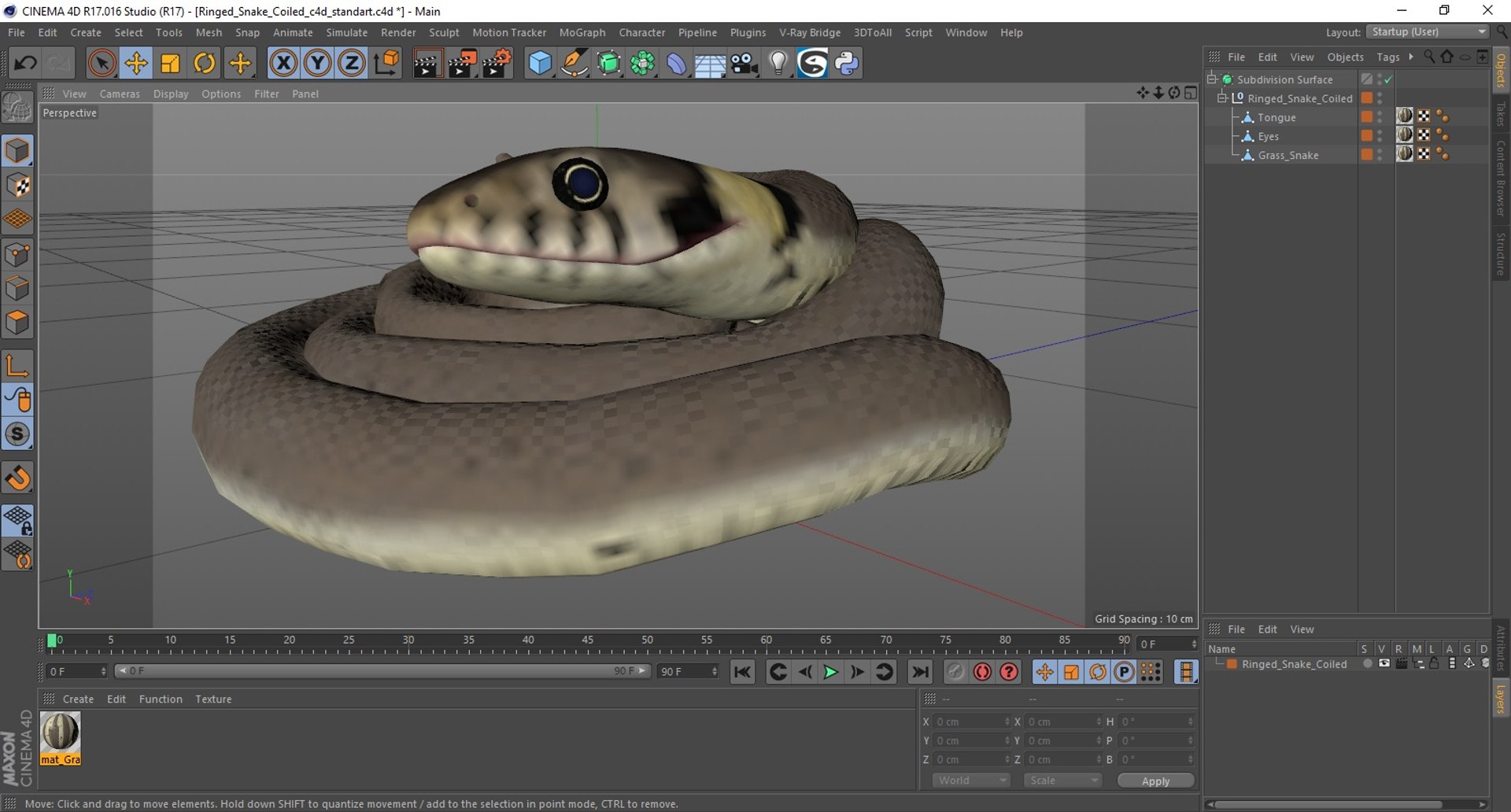Open the Simulate menu
This screenshot has height=812, width=1511.
pyautogui.click(x=347, y=32)
